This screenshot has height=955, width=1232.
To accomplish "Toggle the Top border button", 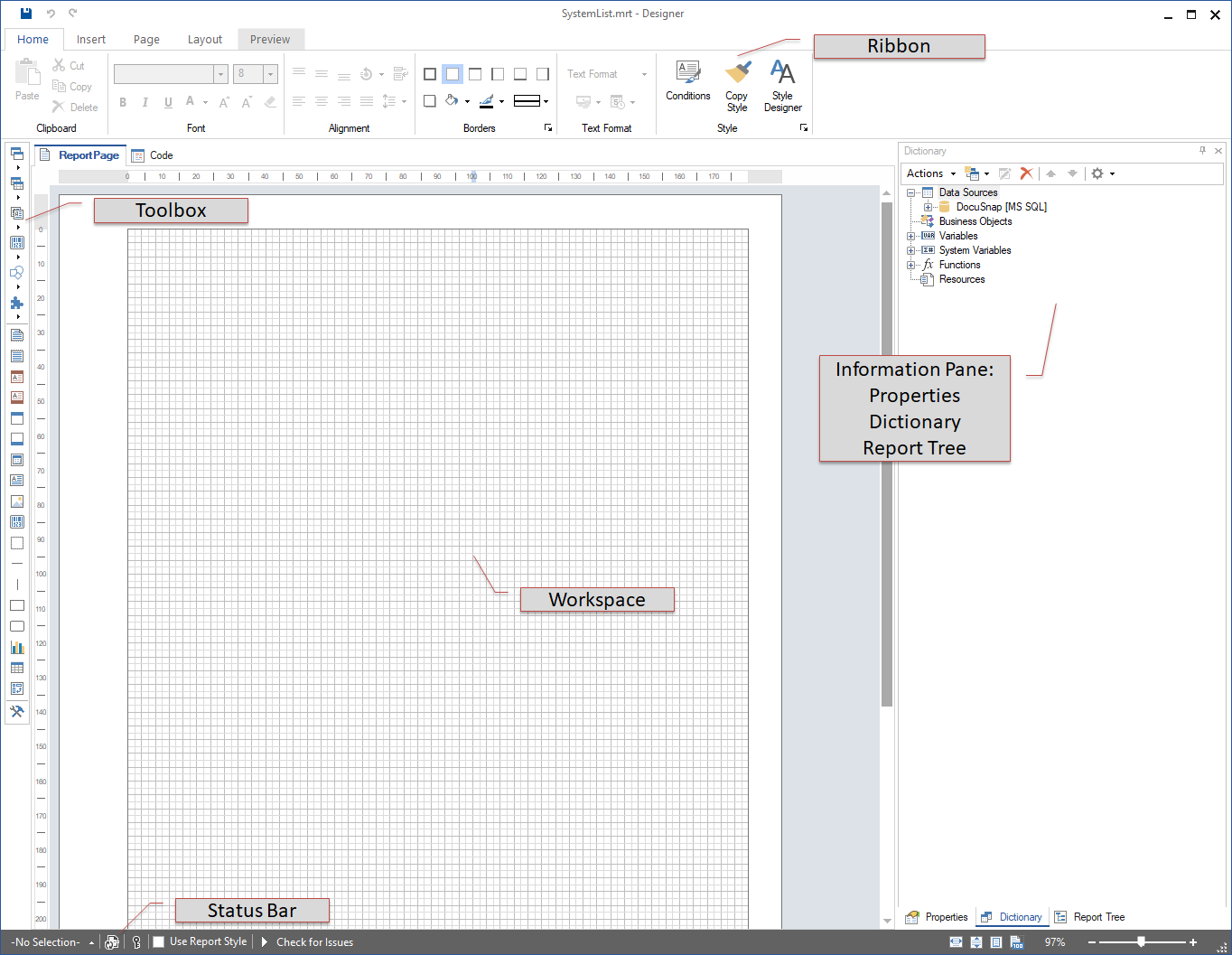I will point(475,74).
